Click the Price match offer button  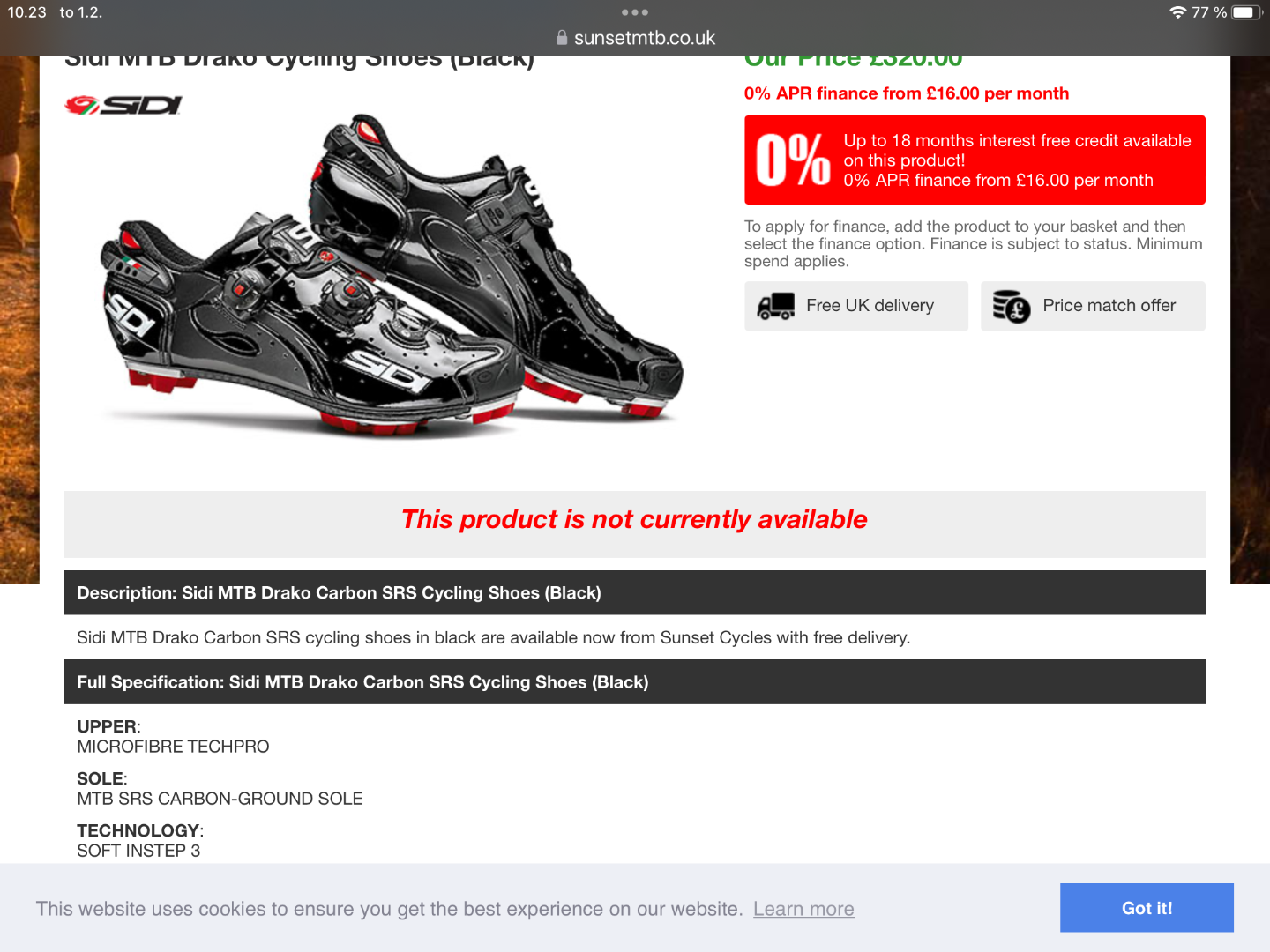tap(1093, 306)
